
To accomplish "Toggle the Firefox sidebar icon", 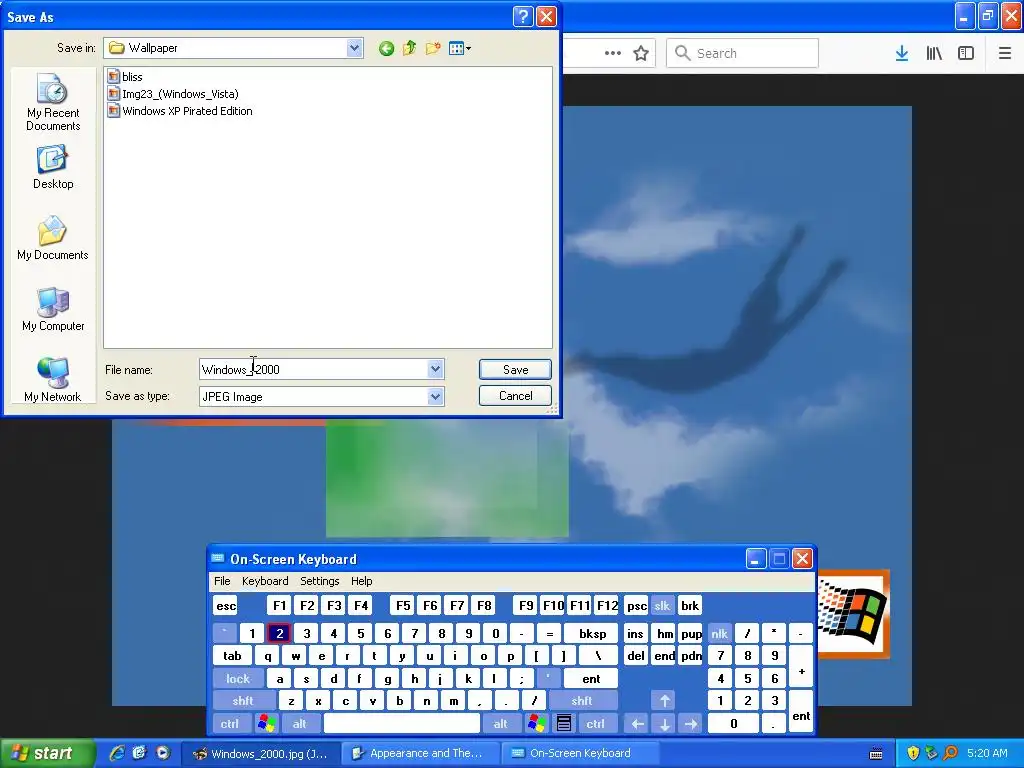I will coord(966,54).
